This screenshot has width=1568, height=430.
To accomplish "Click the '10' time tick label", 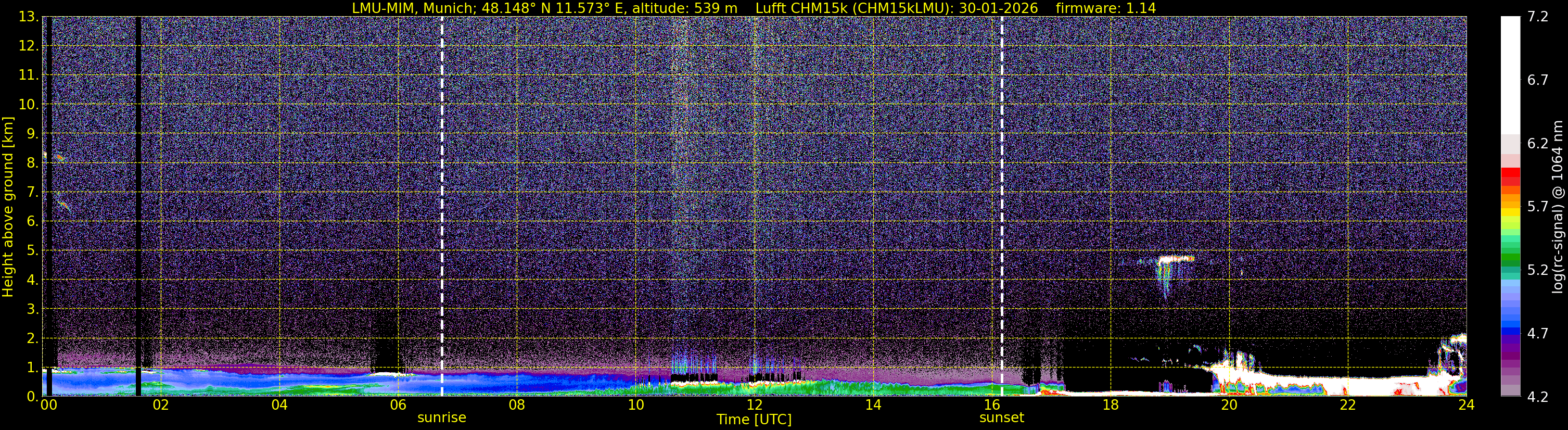I will pyautogui.click(x=635, y=405).
